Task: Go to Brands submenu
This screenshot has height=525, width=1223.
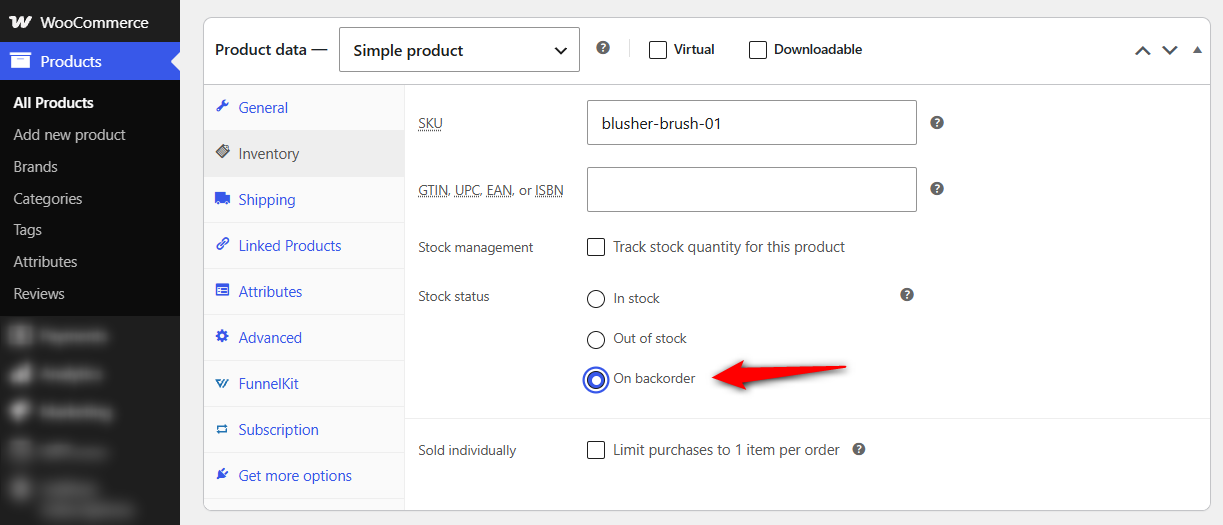Action: point(35,166)
